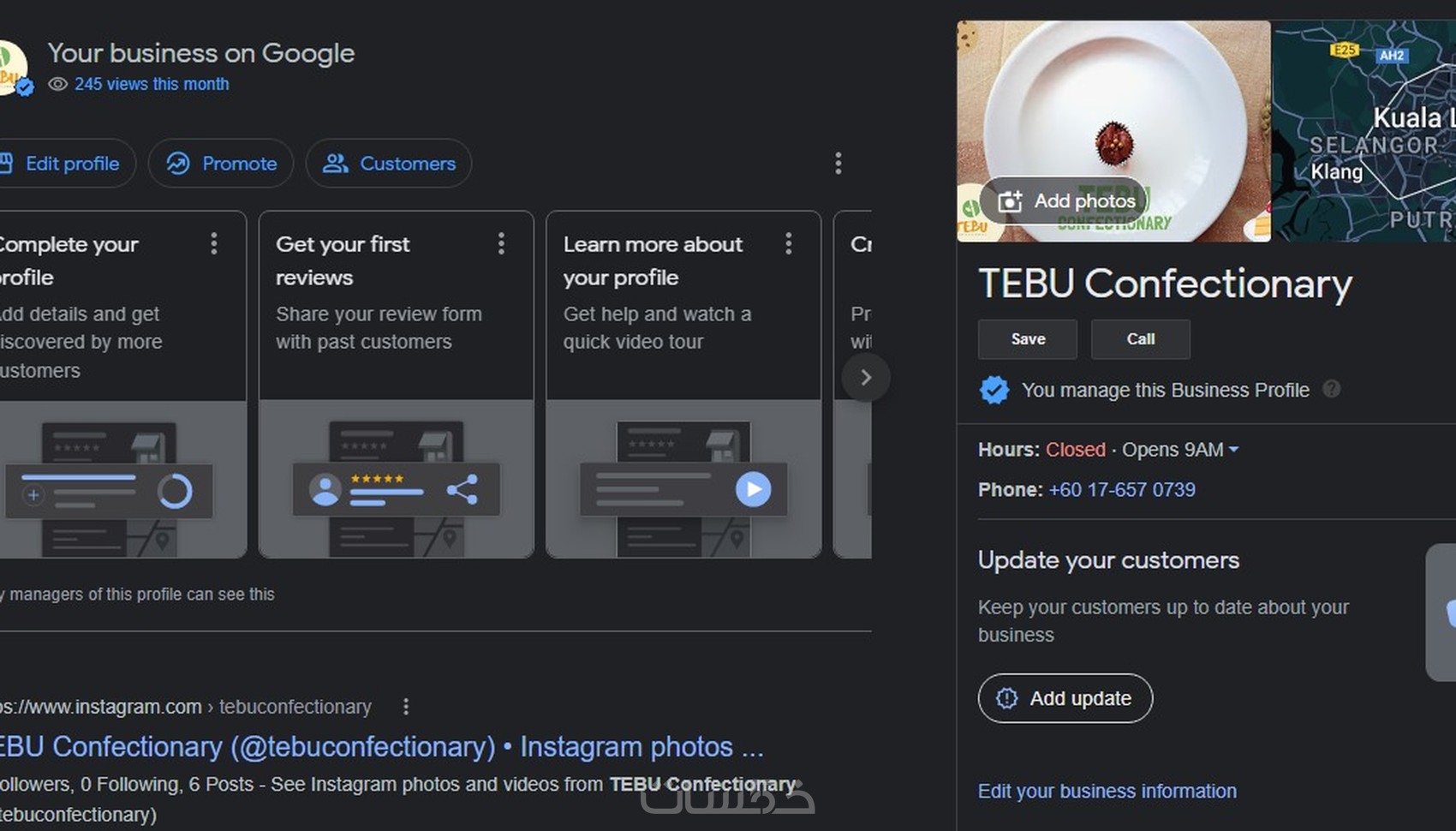This screenshot has width=1456, height=831.
Task: Click the help icon beside Business Profile
Action: [1331, 389]
